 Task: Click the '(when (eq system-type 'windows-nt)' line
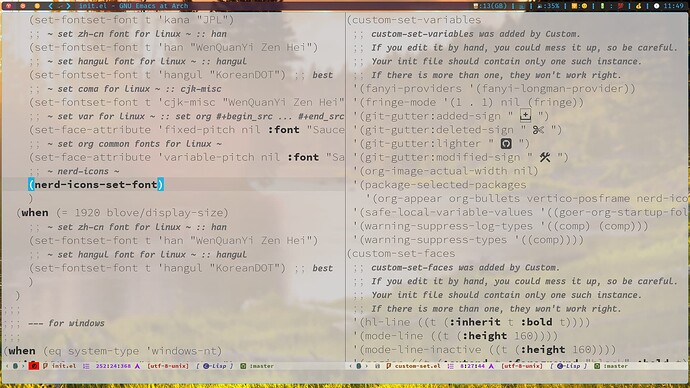coord(113,351)
